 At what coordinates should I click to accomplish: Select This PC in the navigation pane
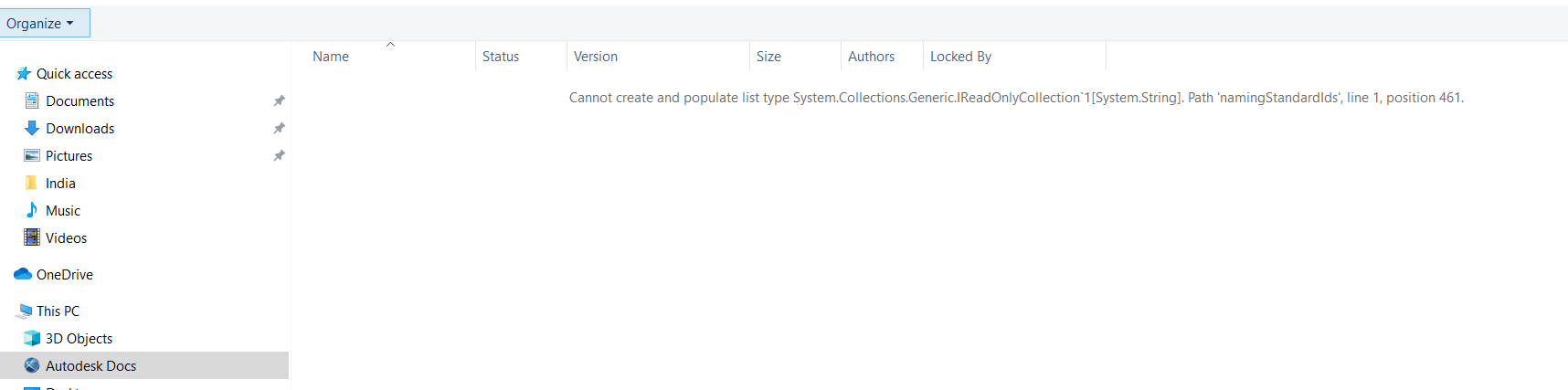click(58, 311)
